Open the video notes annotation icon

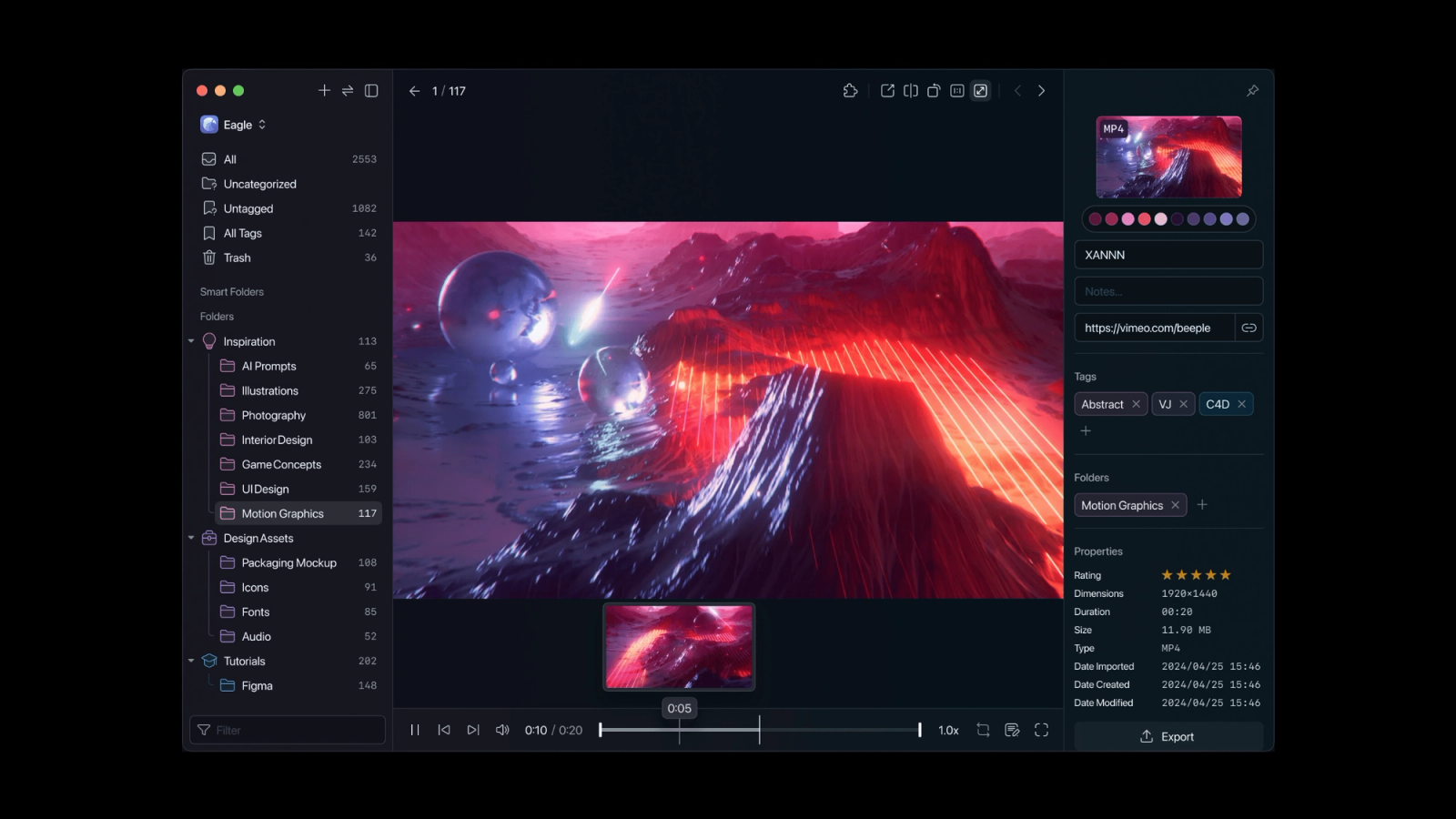(1012, 730)
